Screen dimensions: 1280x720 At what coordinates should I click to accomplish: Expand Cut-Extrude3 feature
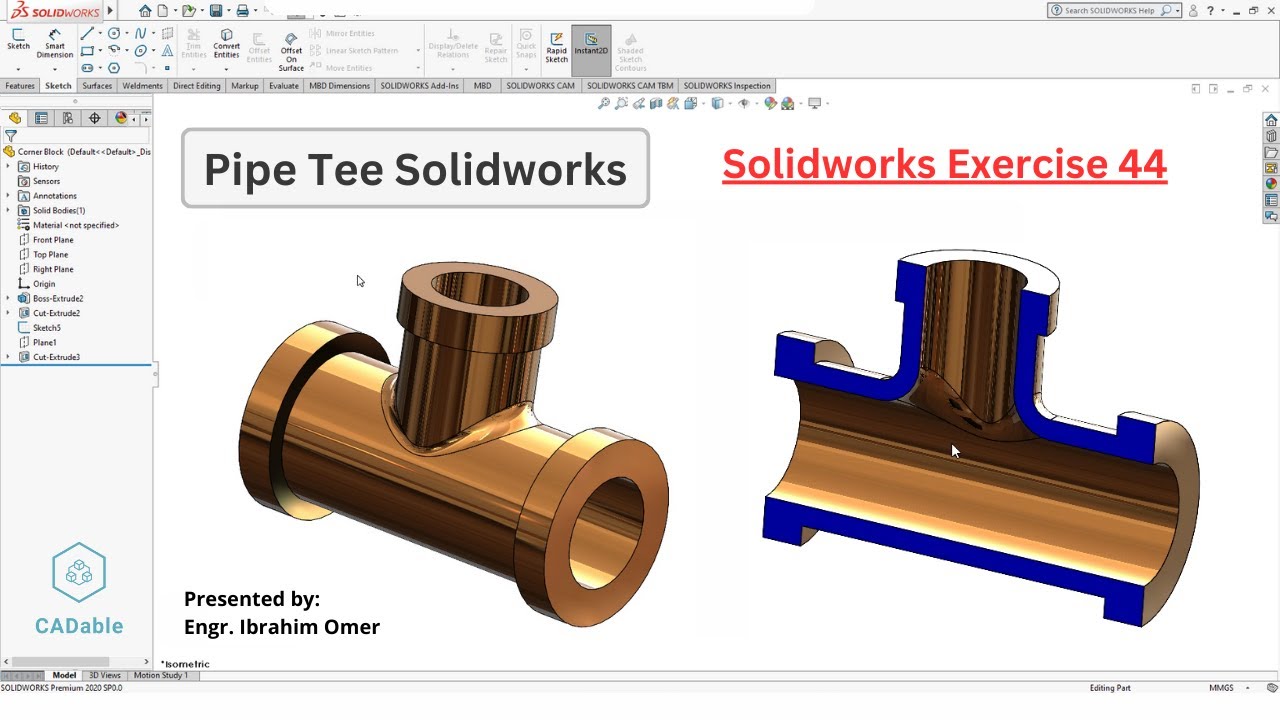(x=8, y=357)
